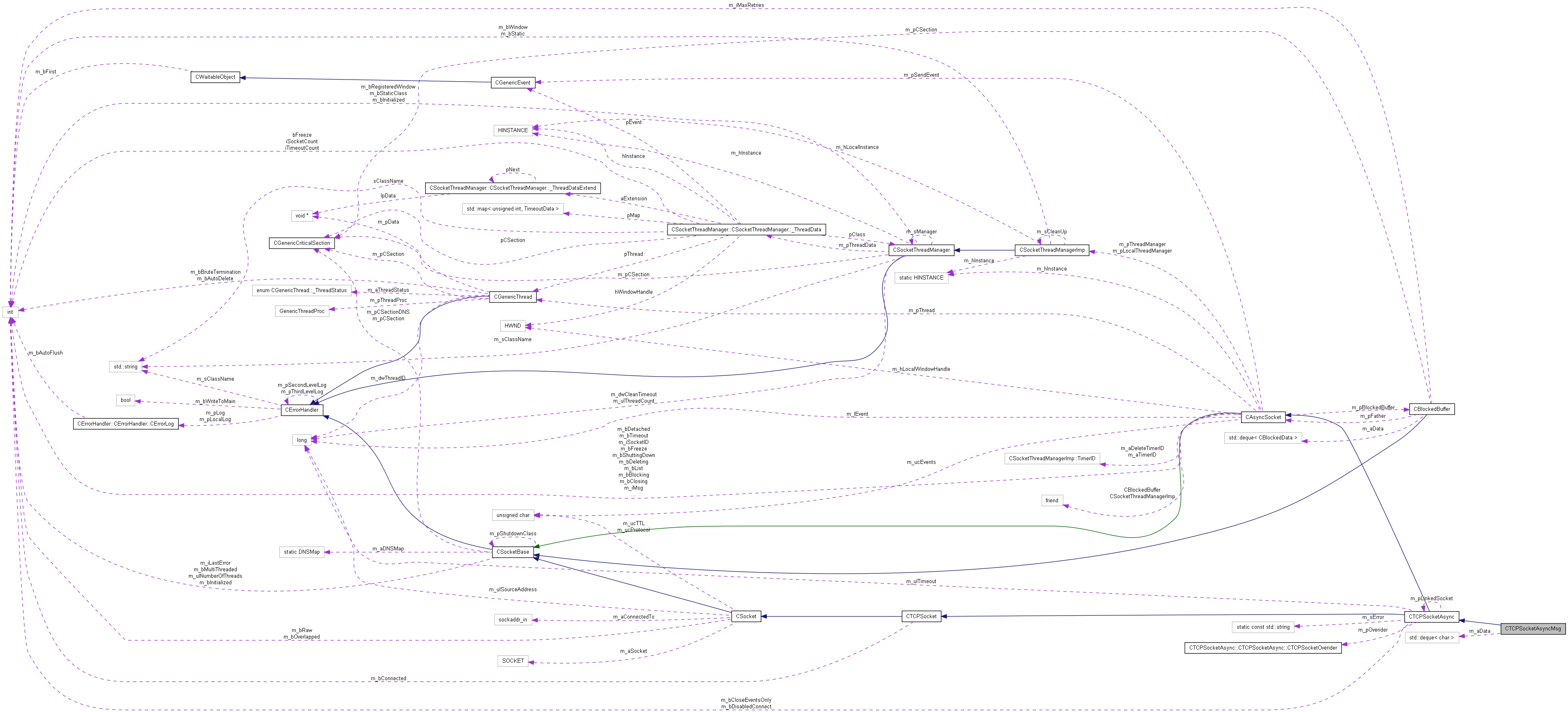
Task: Click the m_aConnectedTo edge label
Action: tap(634, 617)
